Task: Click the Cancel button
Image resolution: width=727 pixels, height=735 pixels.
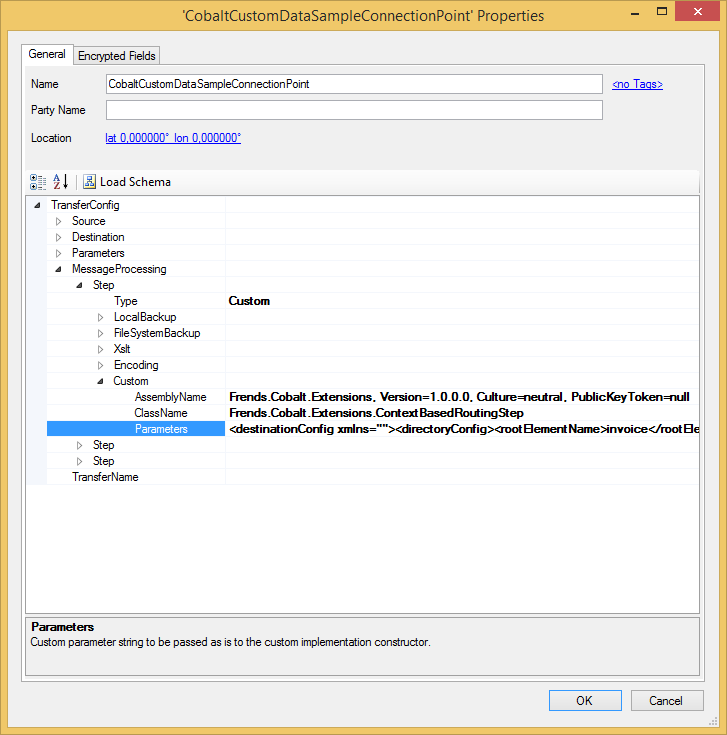Action: [666, 700]
